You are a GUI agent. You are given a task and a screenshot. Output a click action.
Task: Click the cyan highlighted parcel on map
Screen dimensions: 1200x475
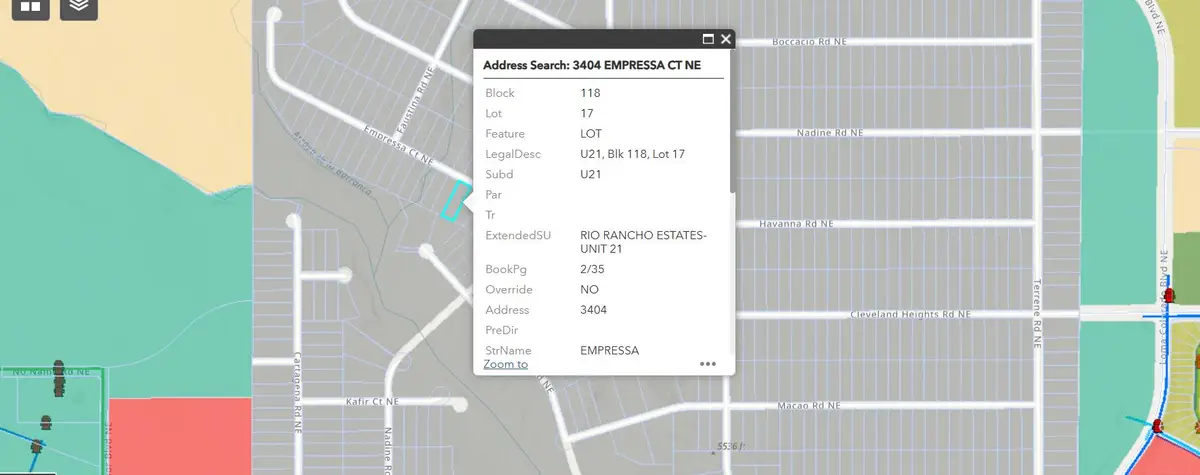point(455,200)
